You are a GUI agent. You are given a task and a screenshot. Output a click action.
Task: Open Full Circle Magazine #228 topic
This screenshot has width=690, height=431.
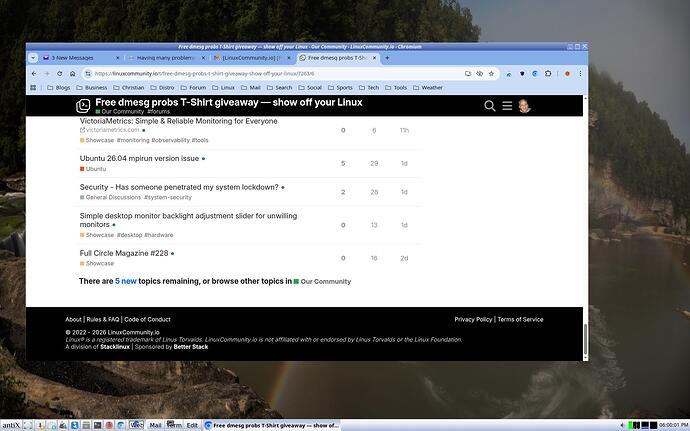(124, 253)
